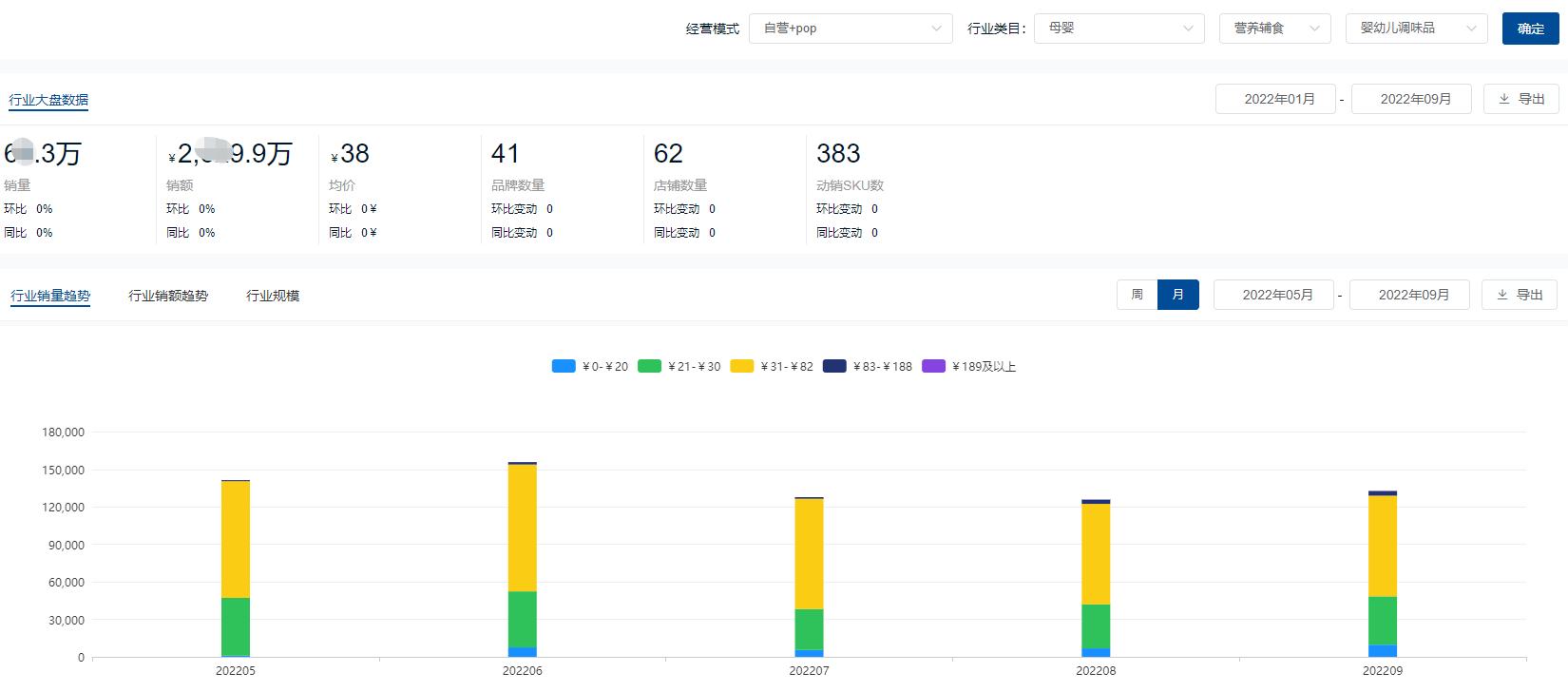1568x692 pixels.
Task: Switch to the 行业规模 tab
Action: (x=273, y=296)
